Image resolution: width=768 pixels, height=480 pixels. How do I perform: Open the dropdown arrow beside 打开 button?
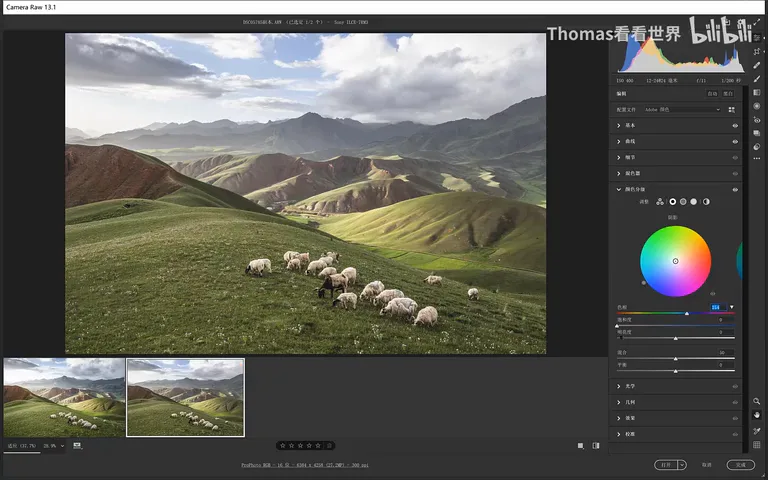click(682, 465)
